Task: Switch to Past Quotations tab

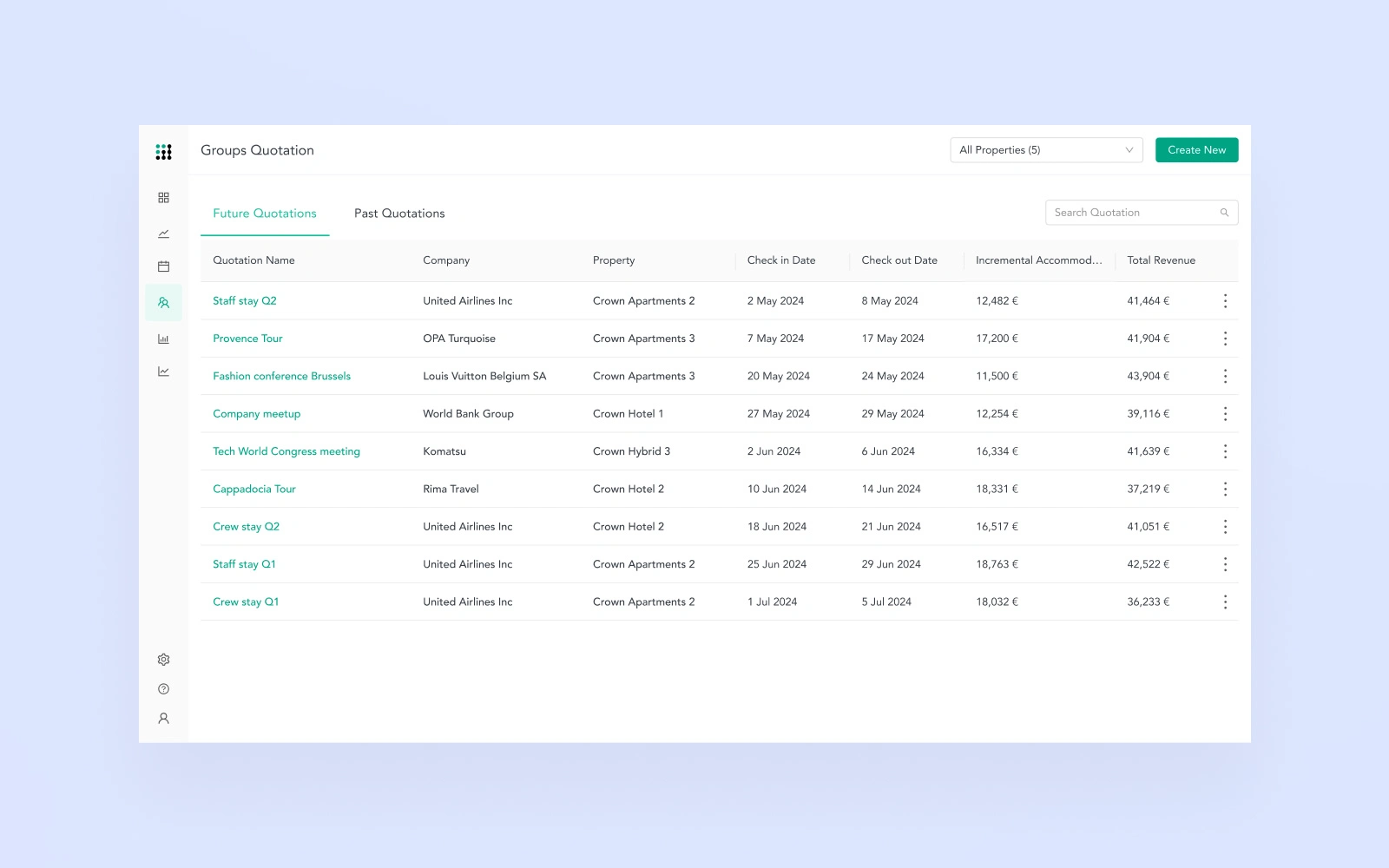Action: pos(399,214)
